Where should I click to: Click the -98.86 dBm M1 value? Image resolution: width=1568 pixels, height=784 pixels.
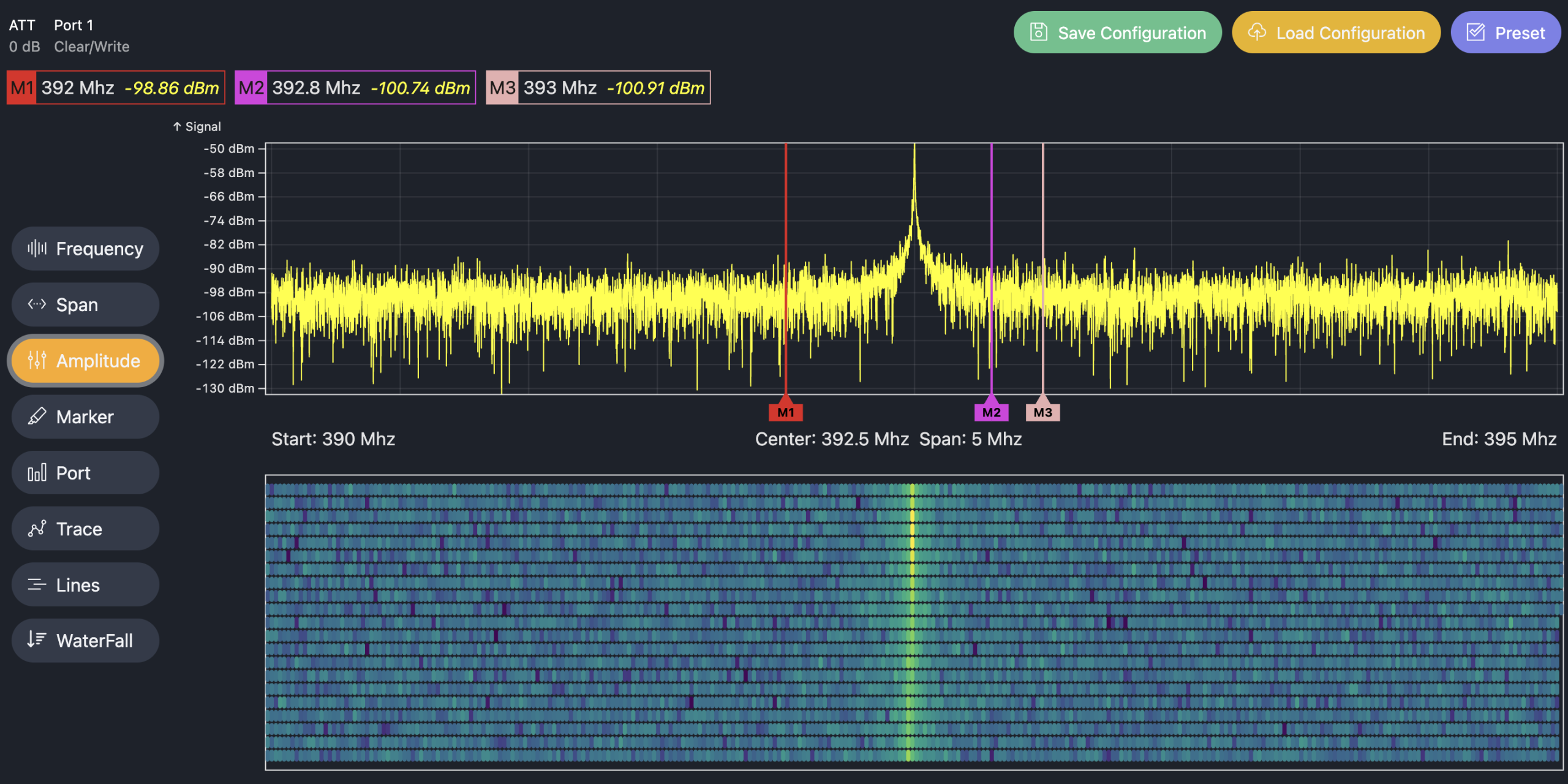(171, 88)
